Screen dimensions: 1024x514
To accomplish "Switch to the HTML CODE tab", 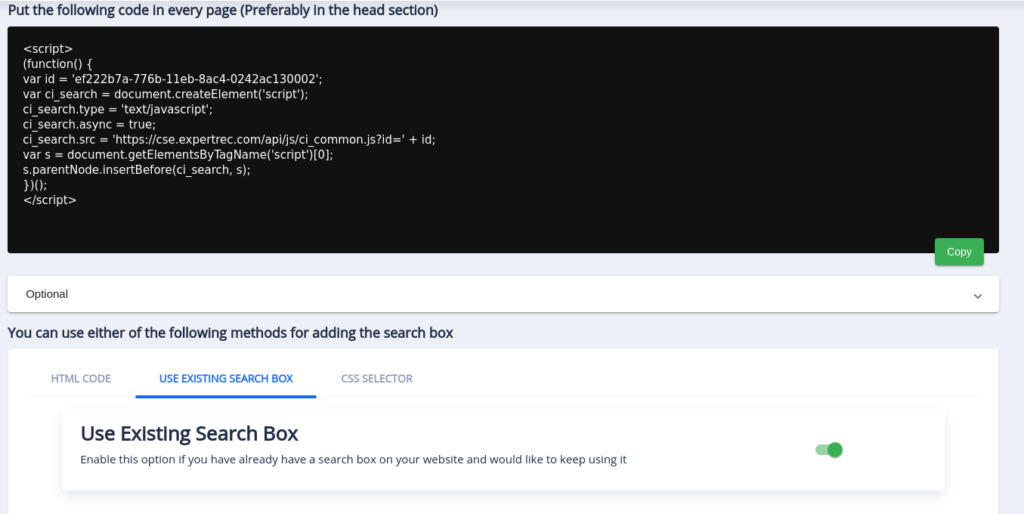I will (x=81, y=379).
